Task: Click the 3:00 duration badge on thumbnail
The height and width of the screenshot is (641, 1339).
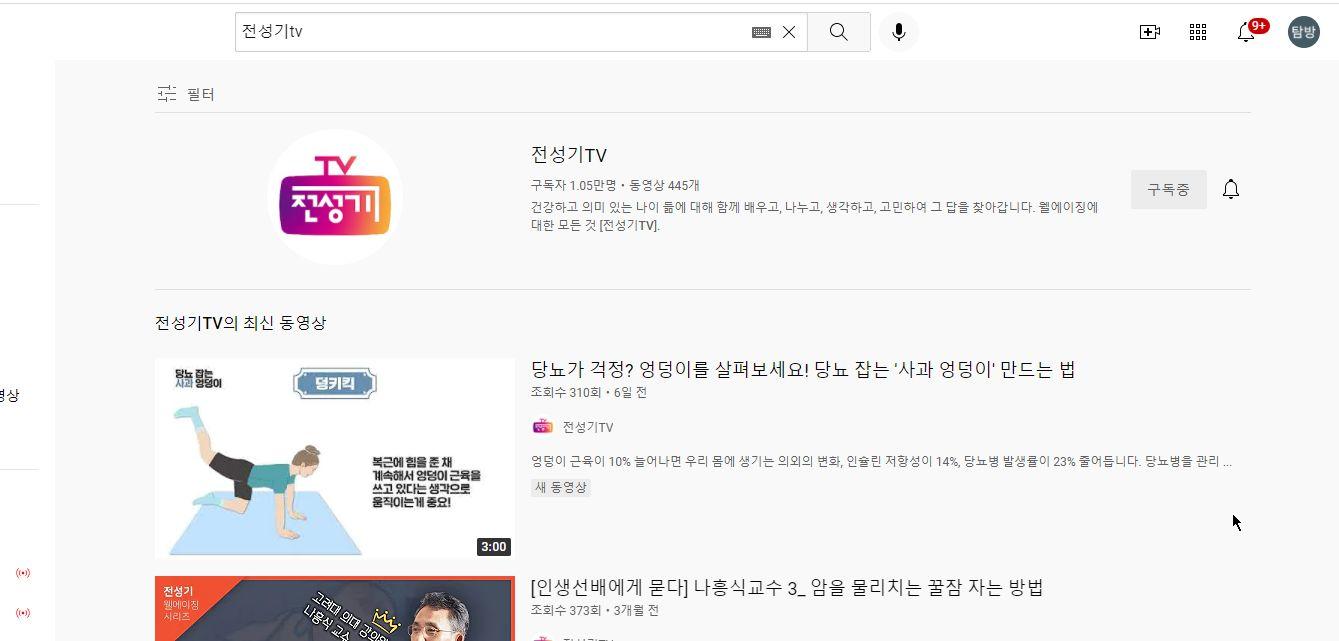Action: (x=494, y=547)
